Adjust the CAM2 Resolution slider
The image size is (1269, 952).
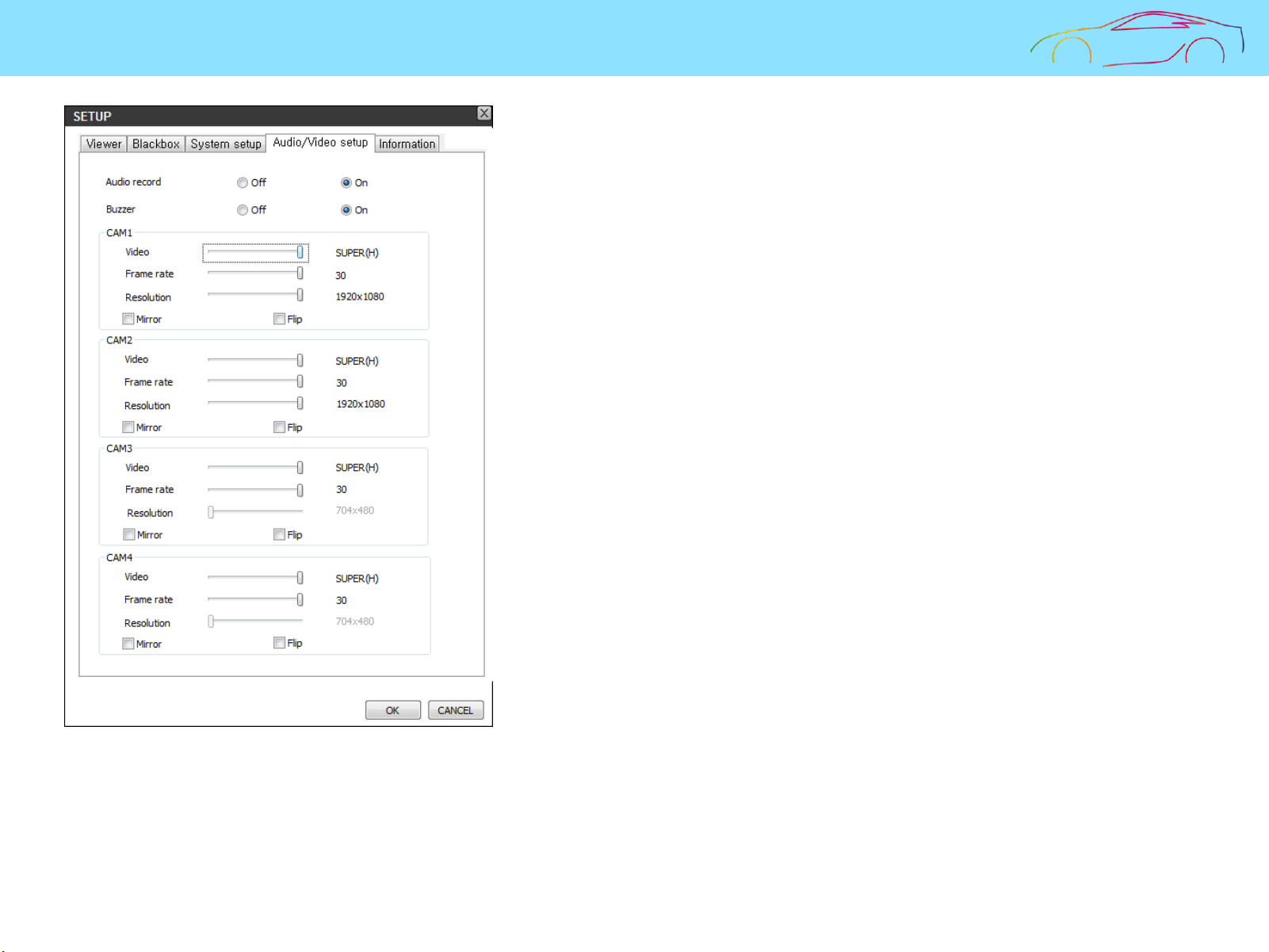[255, 403]
